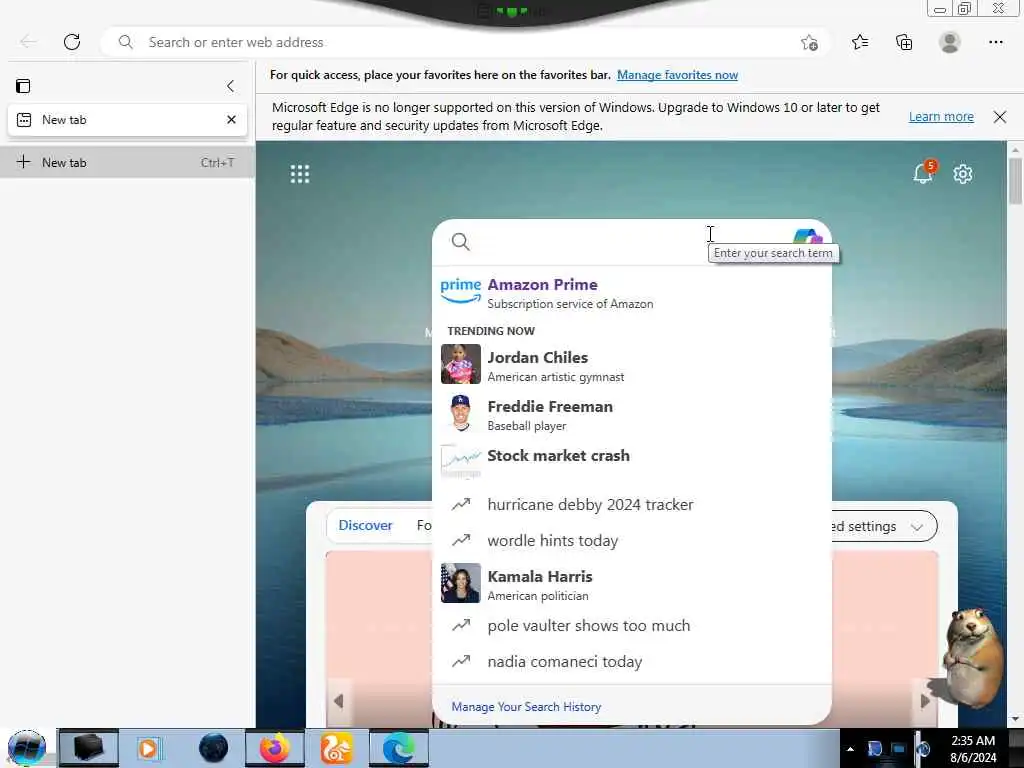The image size is (1024, 768).
Task: Open the Windows Start button
Action: (27, 748)
